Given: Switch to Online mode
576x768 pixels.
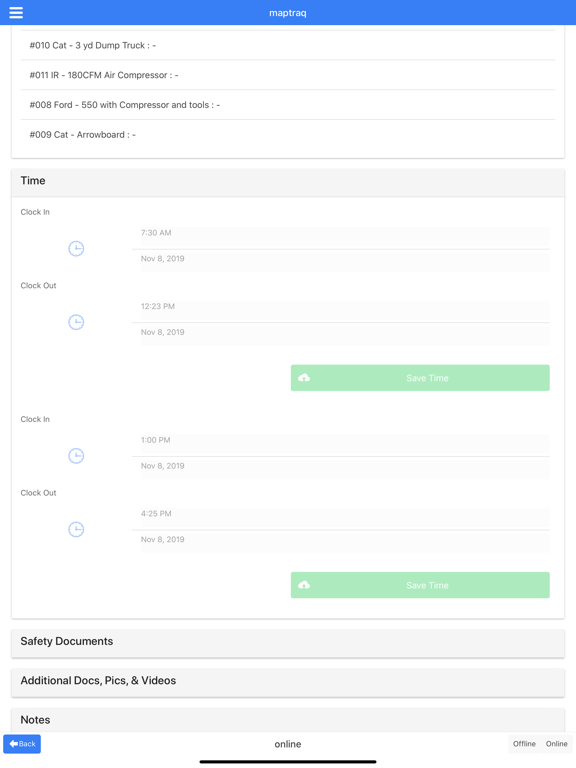Looking at the screenshot, I should pos(556,744).
